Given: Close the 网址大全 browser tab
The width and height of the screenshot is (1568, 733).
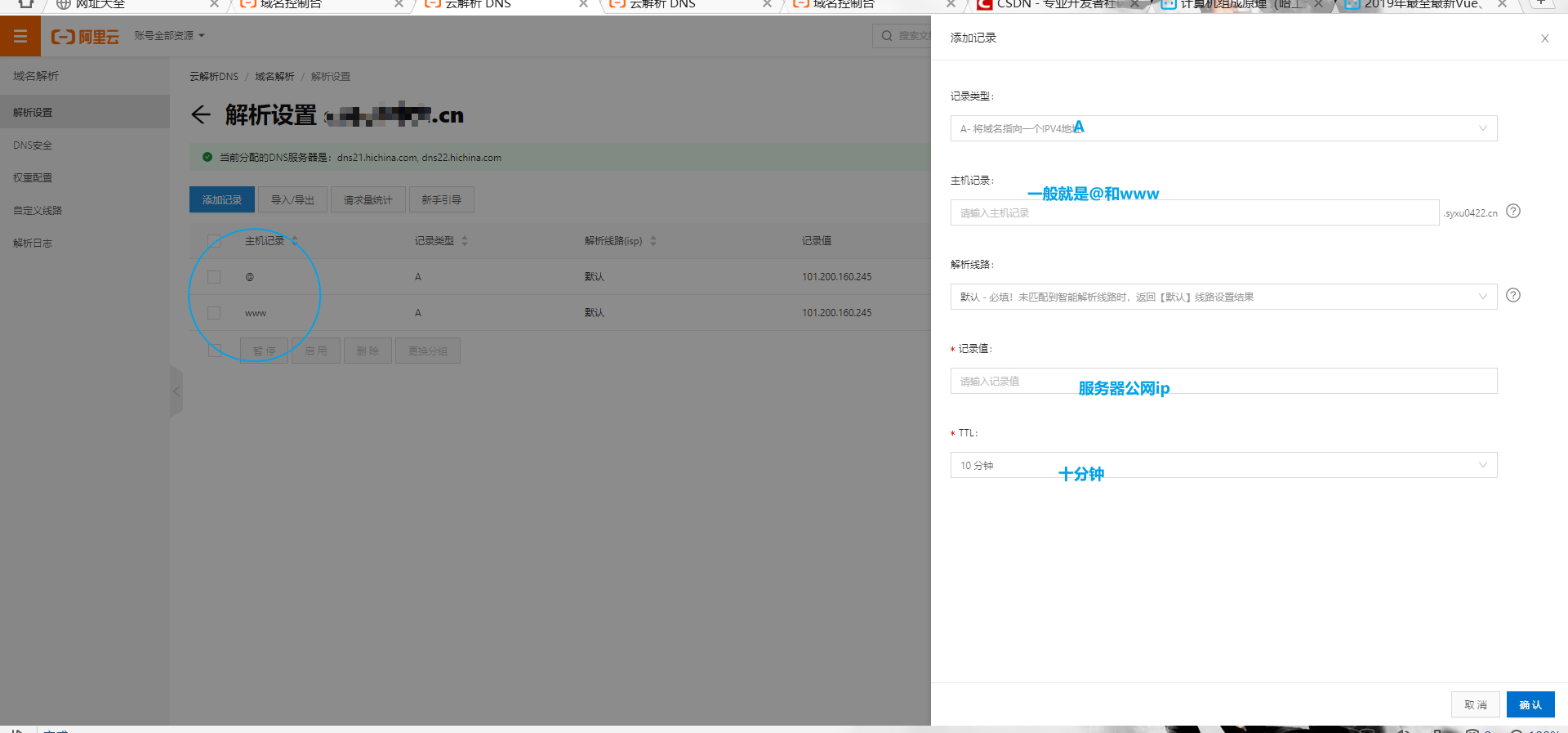Looking at the screenshot, I should pyautogui.click(x=214, y=4).
